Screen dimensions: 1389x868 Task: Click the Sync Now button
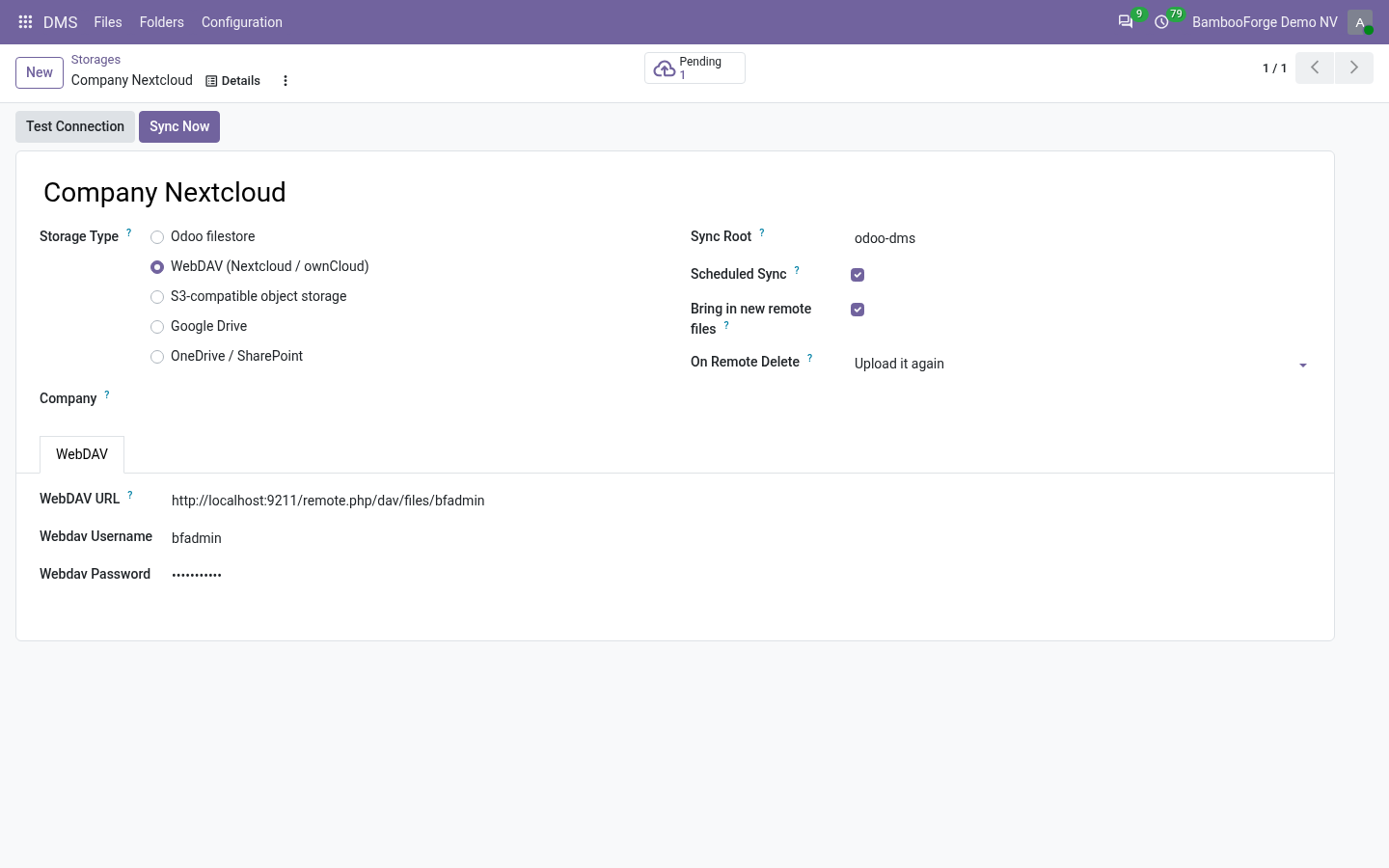(179, 126)
